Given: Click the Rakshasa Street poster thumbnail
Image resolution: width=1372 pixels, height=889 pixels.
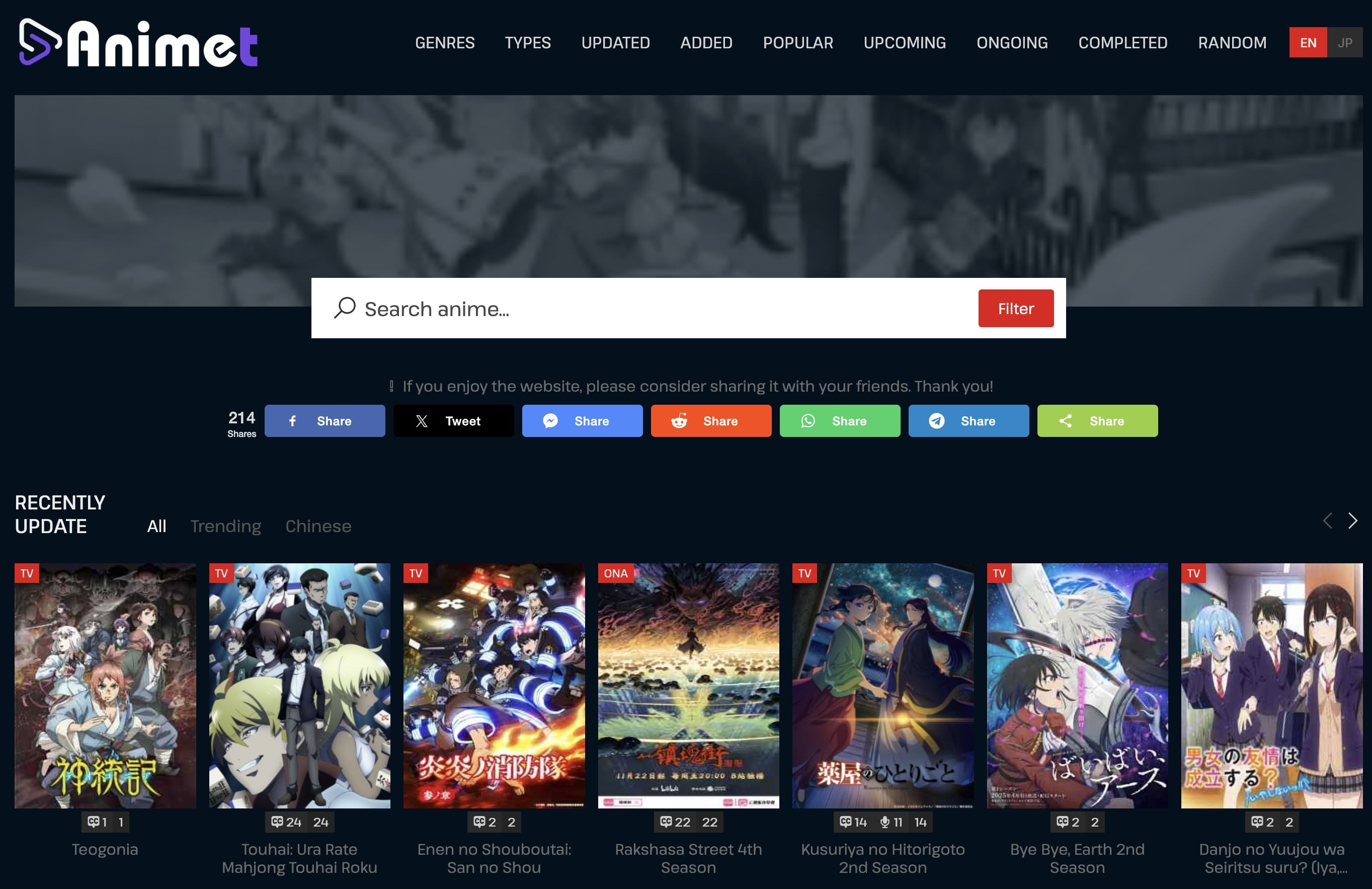Looking at the screenshot, I should (688, 686).
